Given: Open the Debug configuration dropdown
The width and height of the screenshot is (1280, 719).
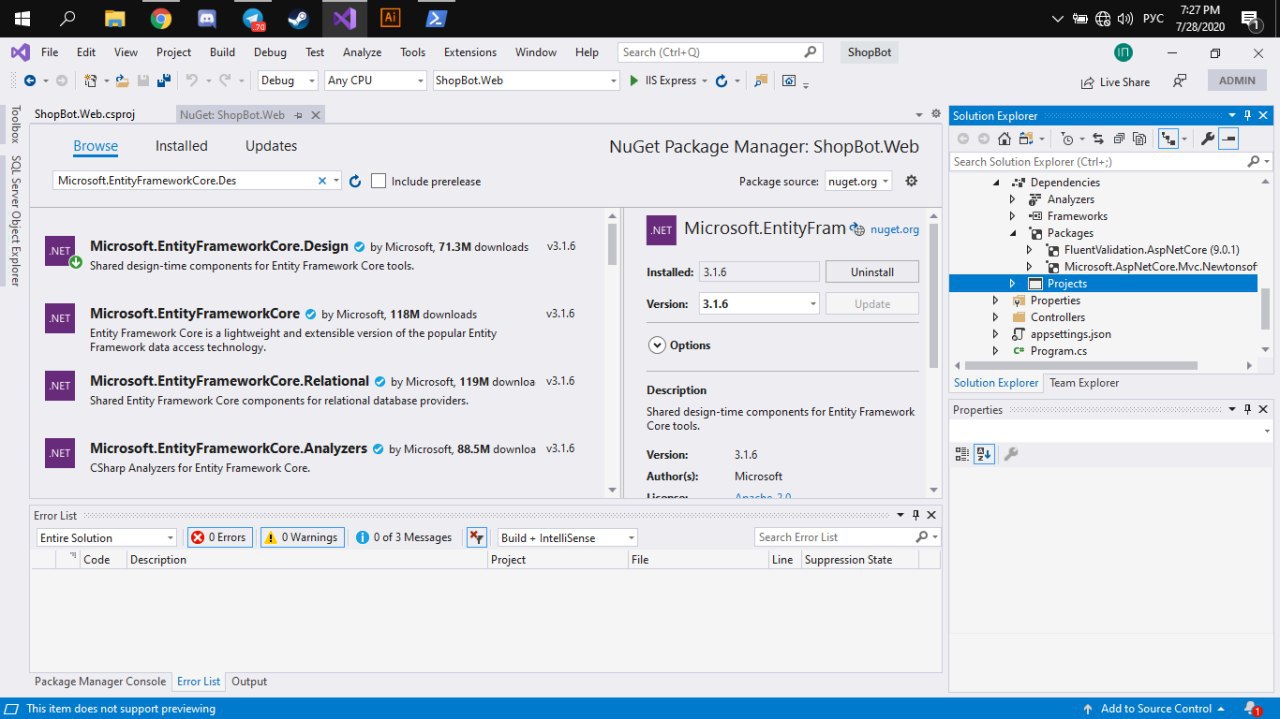Looking at the screenshot, I should click(x=288, y=81).
